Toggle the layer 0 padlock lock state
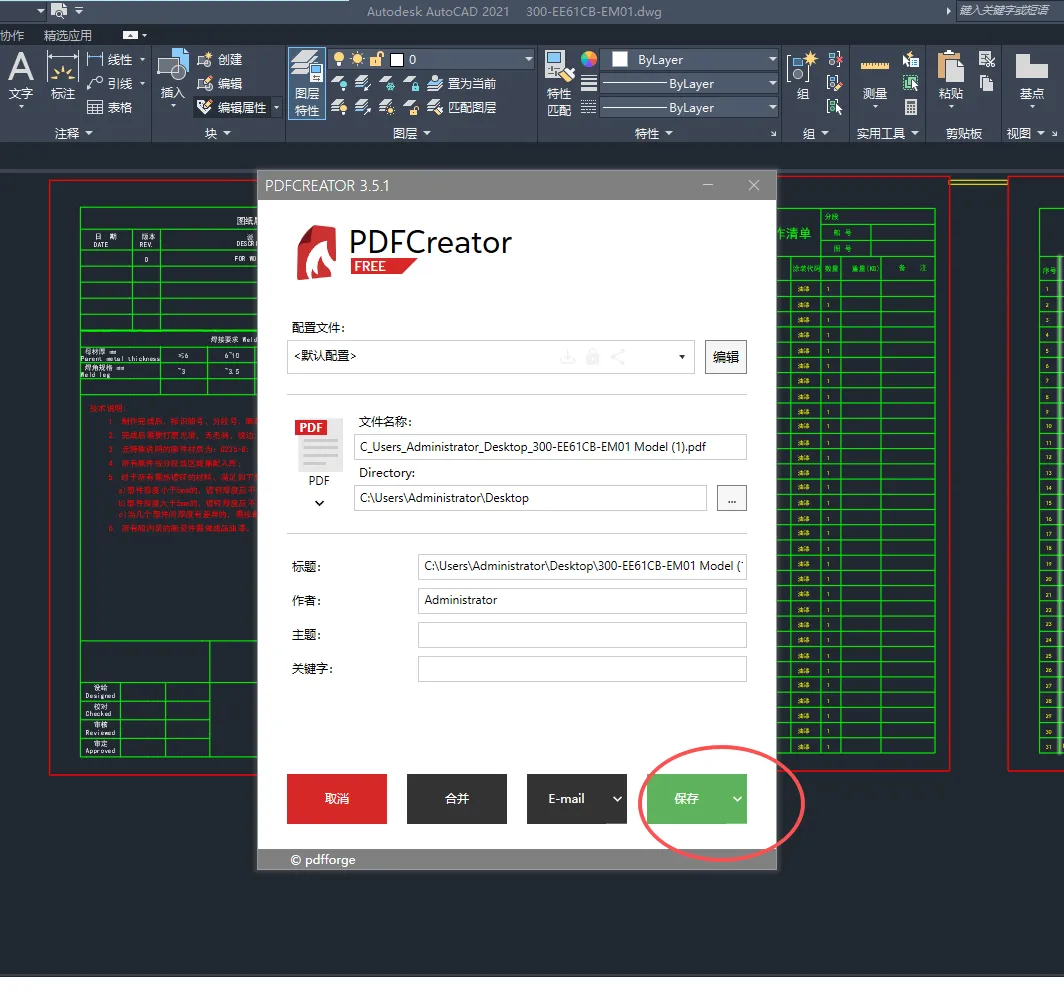 (x=377, y=59)
